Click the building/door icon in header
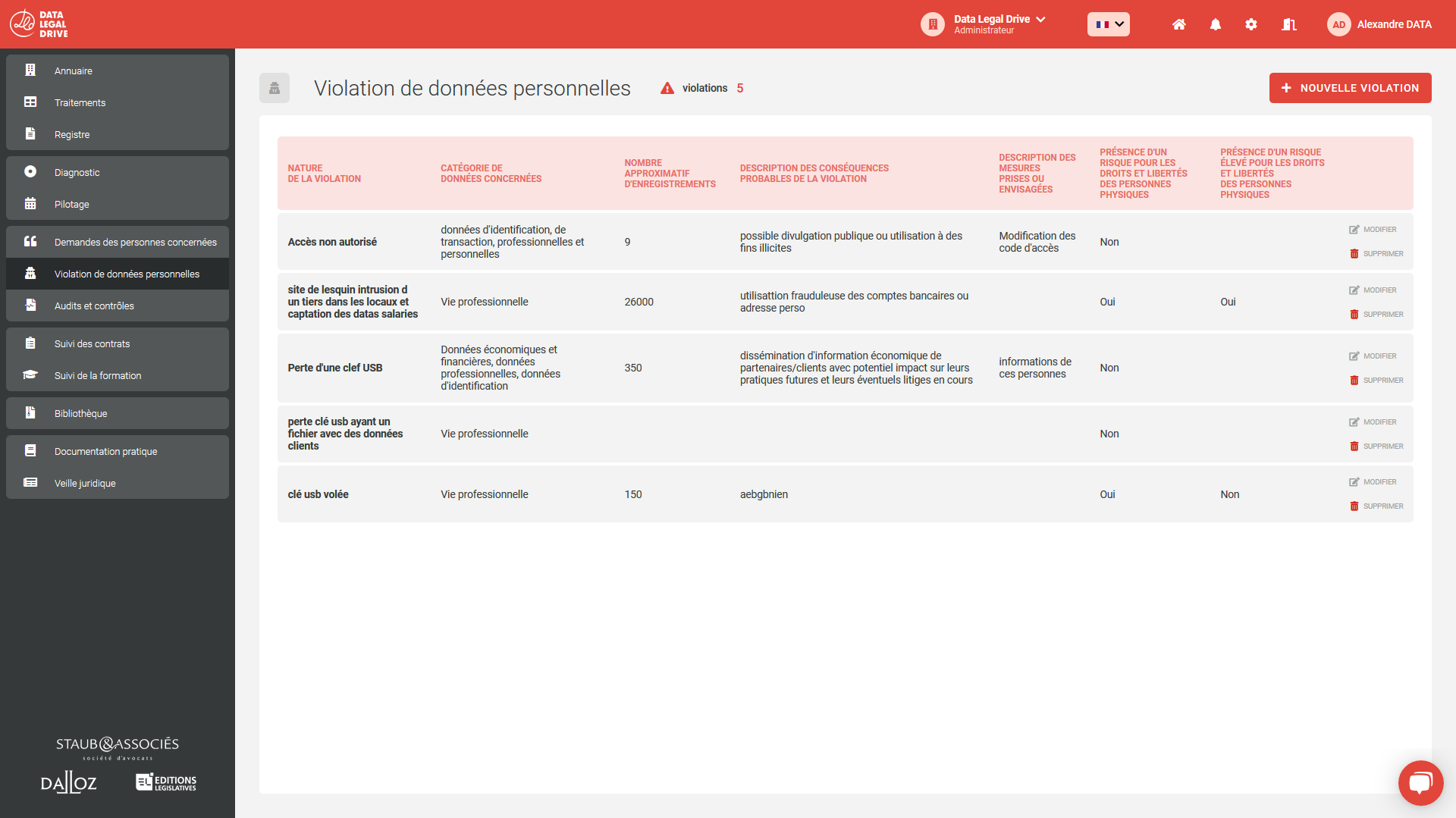 tap(1288, 24)
